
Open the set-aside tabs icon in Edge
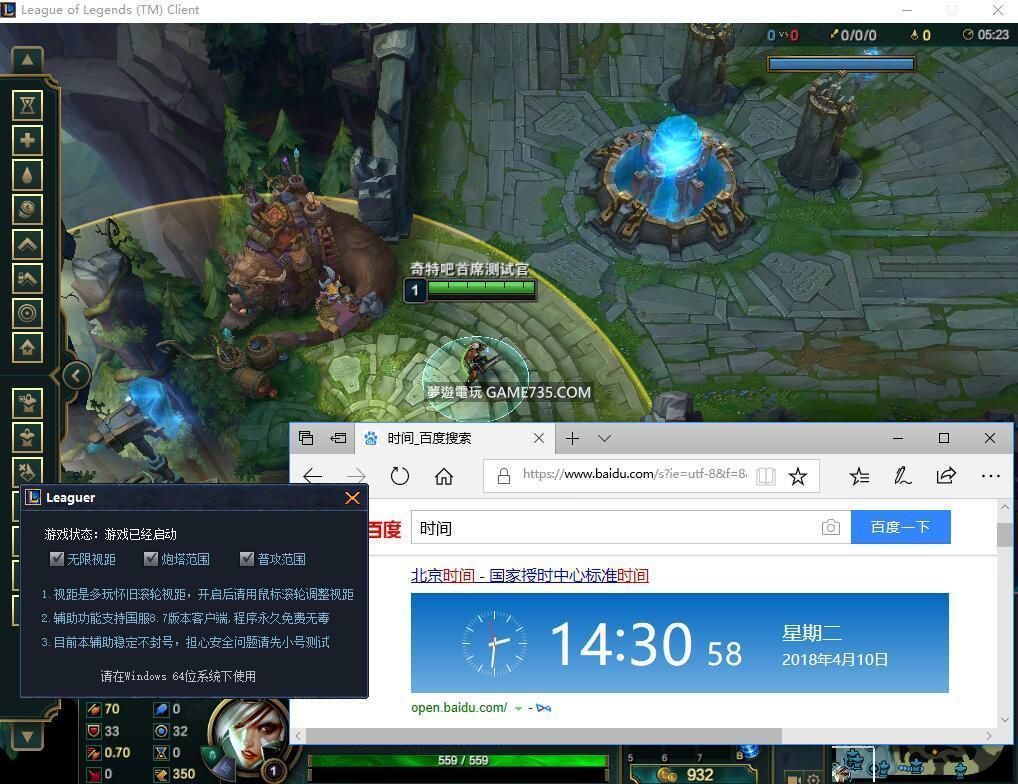tap(306, 438)
